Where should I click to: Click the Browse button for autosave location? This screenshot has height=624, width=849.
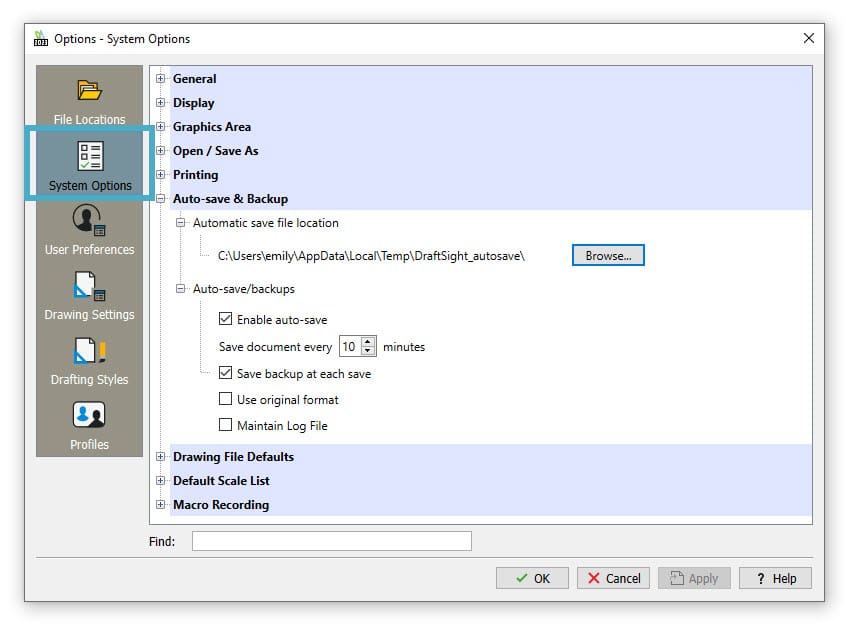pyautogui.click(x=608, y=254)
